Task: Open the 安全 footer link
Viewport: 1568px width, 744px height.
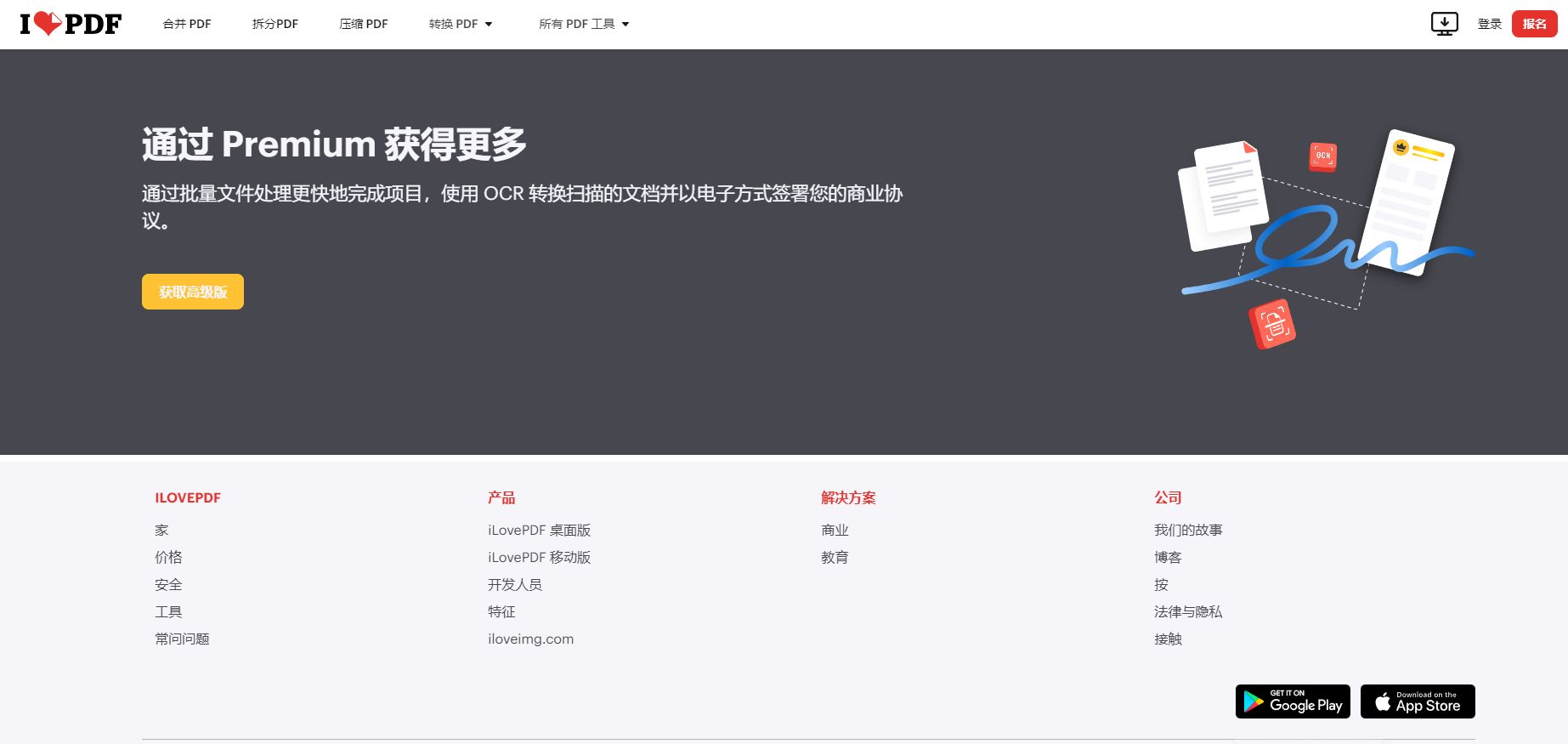Action: click(x=168, y=584)
